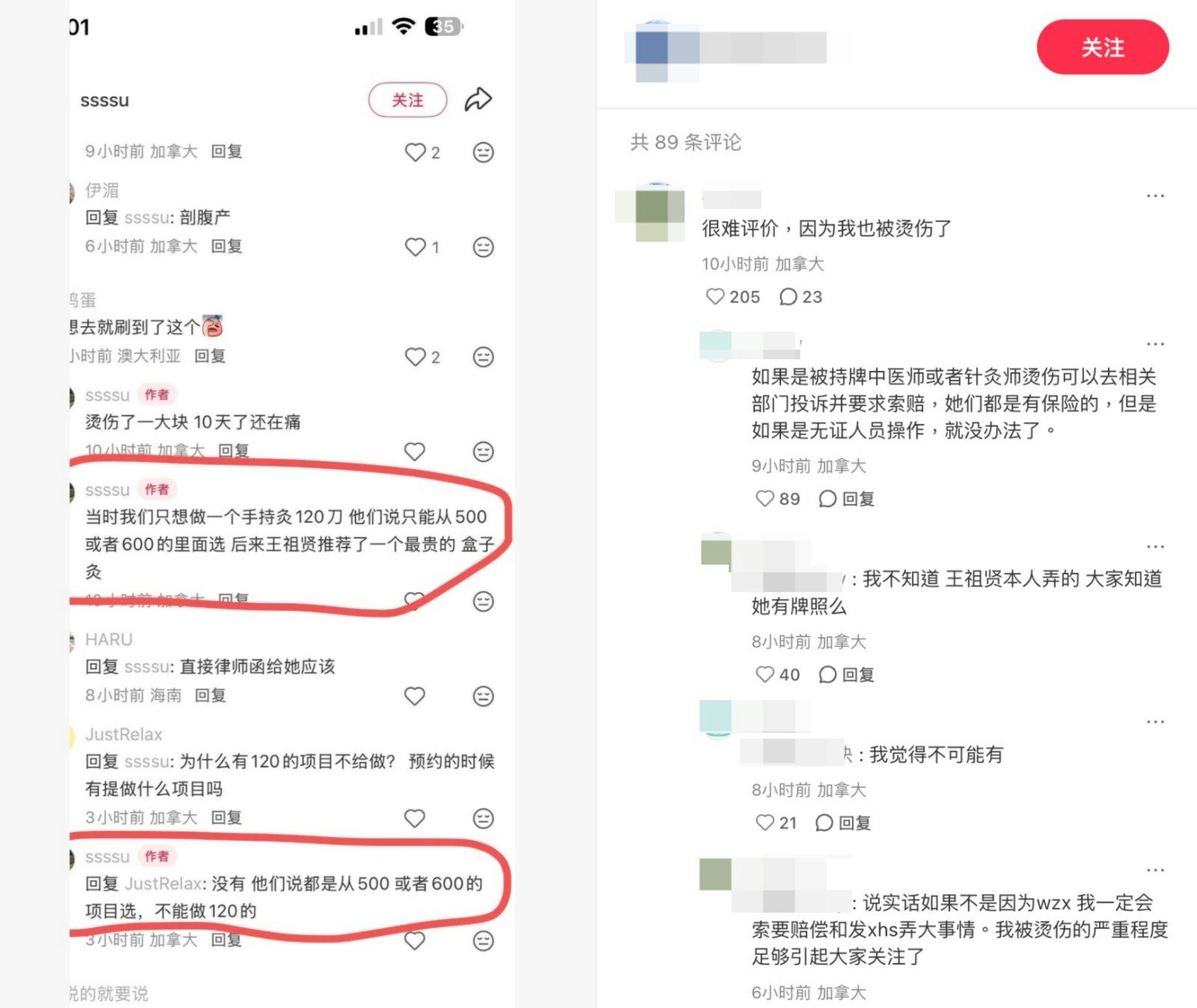1197x1008 pixels.
Task: Click the heart icon with 89 likes
Action: click(x=765, y=498)
